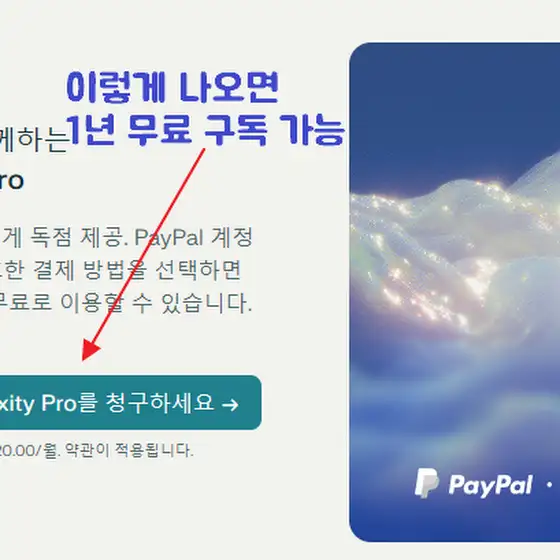Click the blue gradient bottom of card

point(455,521)
